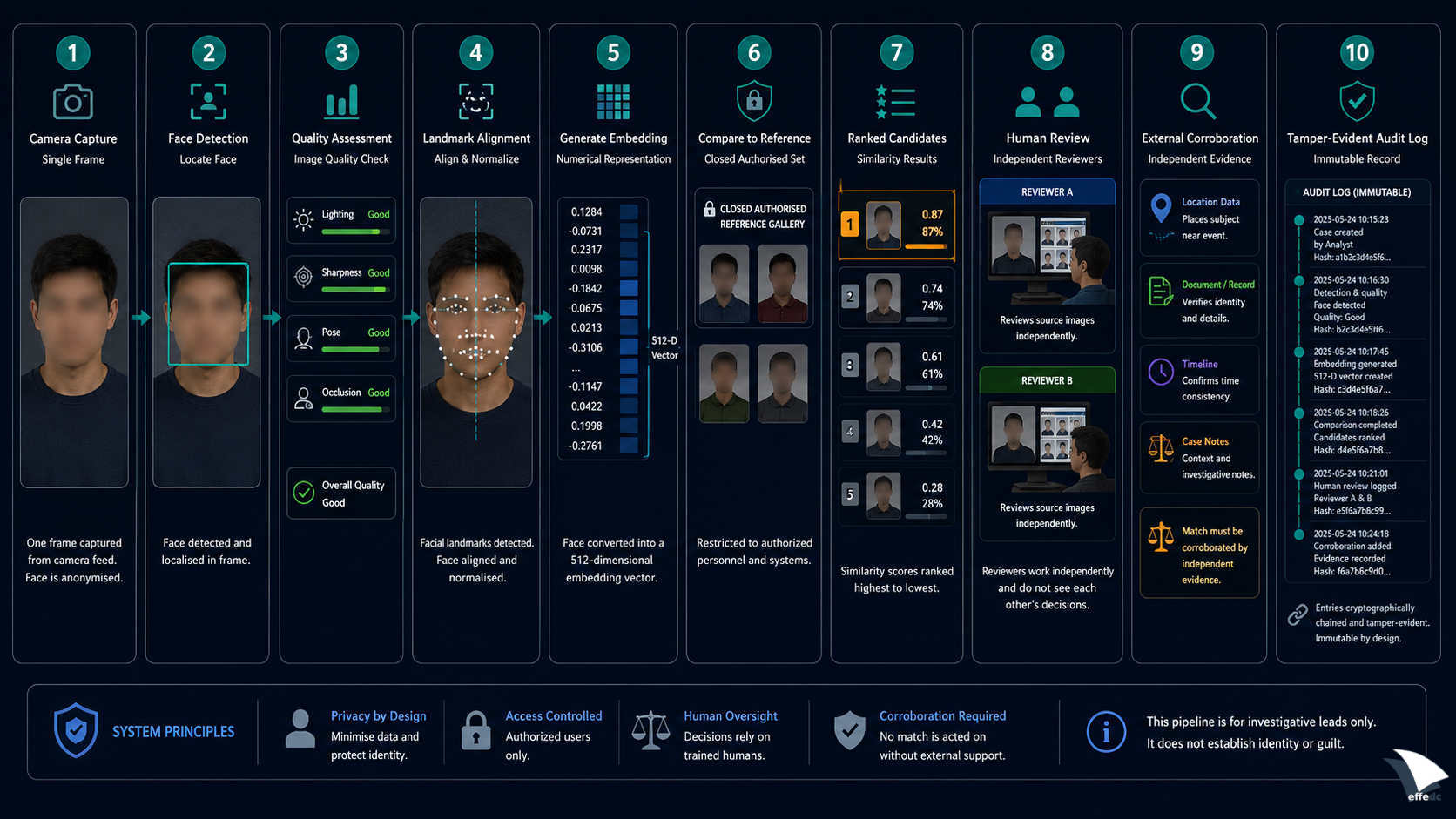Click the 2025-05-24 10:17:45 audit log marker

click(1298, 352)
